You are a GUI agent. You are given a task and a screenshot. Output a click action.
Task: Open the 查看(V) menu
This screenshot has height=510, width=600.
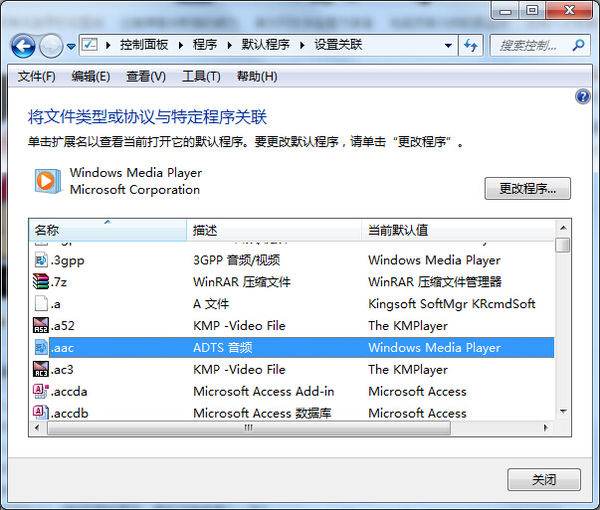(x=146, y=77)
